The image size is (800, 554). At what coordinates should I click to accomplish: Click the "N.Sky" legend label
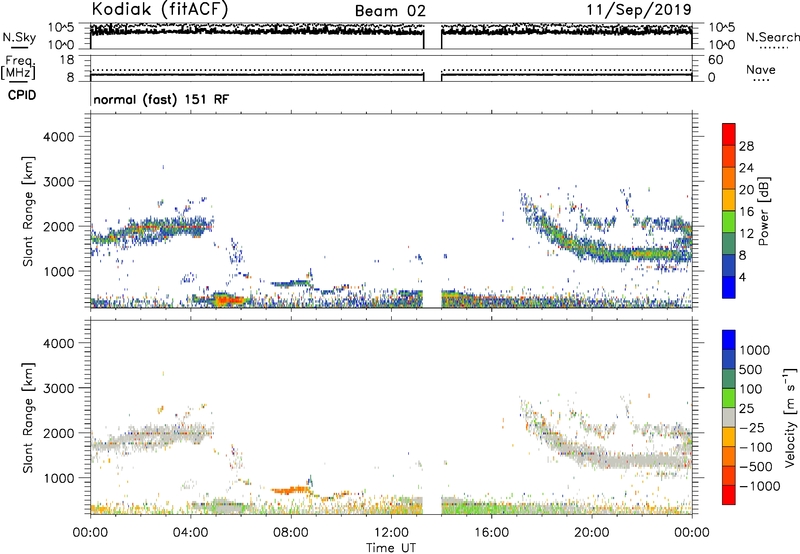pyautogui.click(x=19, y=37)
